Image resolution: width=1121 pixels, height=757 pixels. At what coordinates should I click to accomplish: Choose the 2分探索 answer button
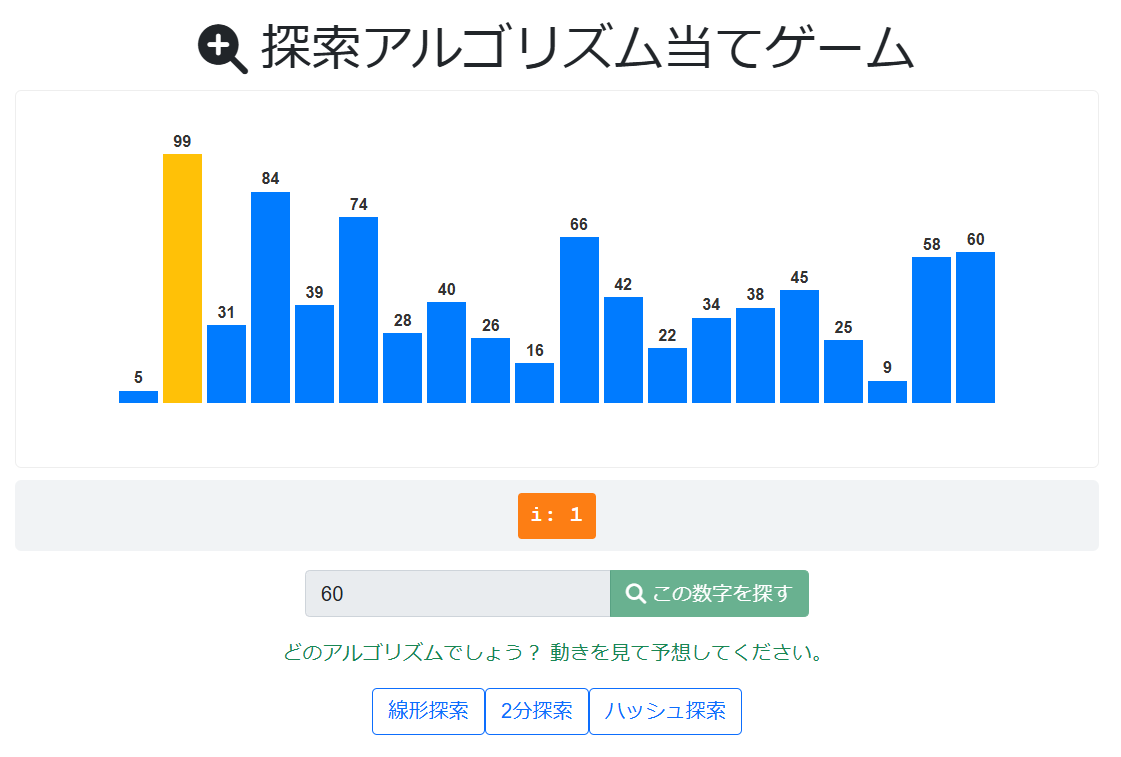(537, 711)
